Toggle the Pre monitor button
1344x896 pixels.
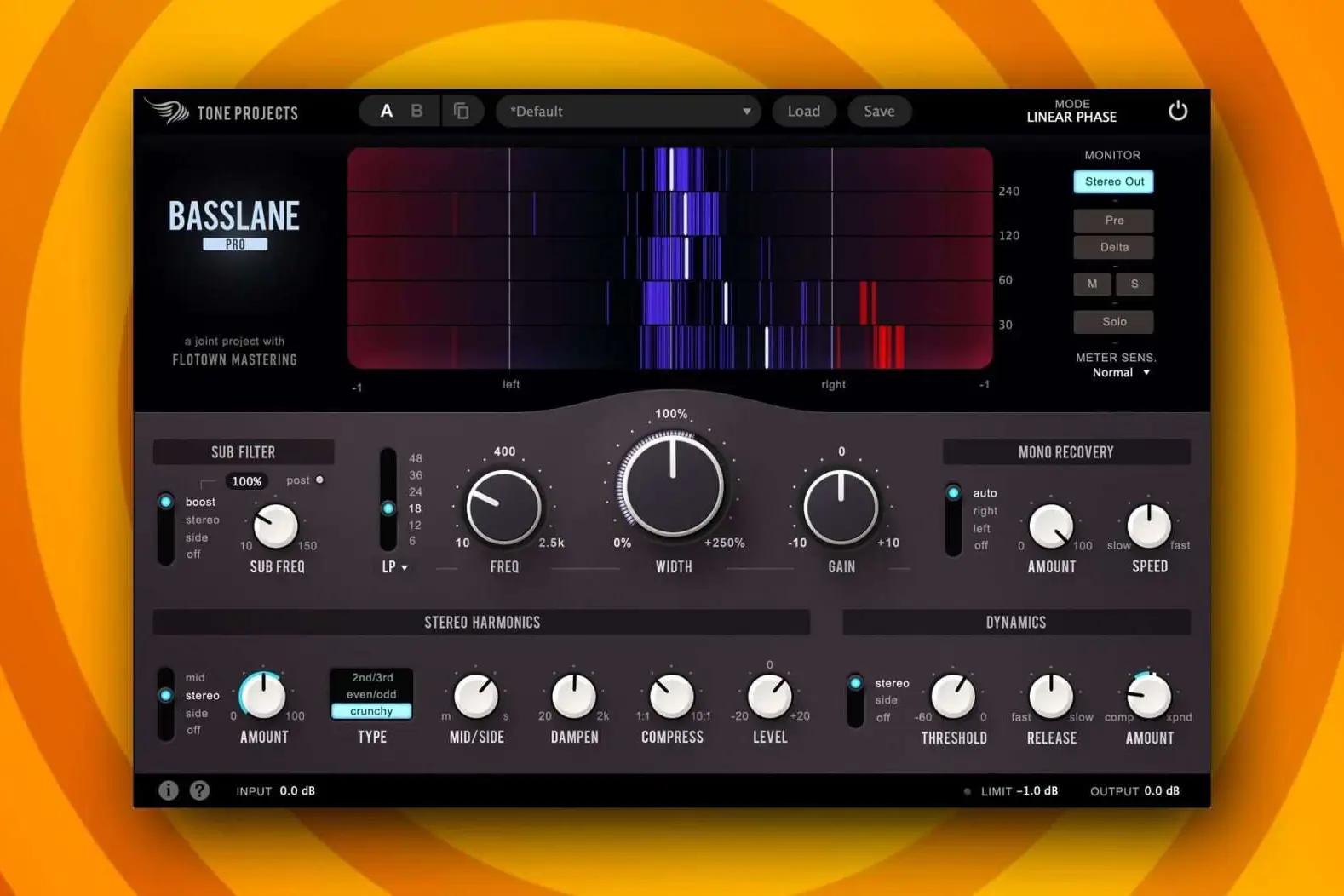click(x=1114, y=221)
